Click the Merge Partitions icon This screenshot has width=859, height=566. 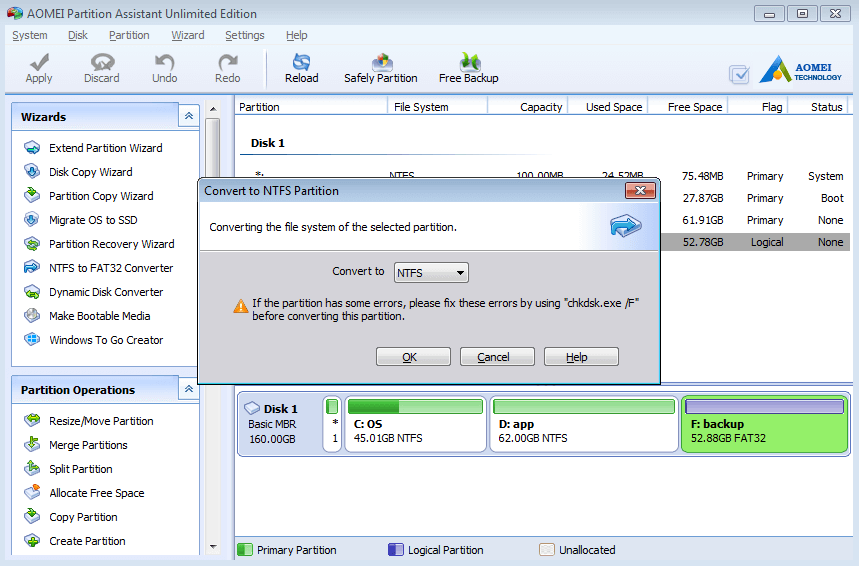[x=32, y=444]
